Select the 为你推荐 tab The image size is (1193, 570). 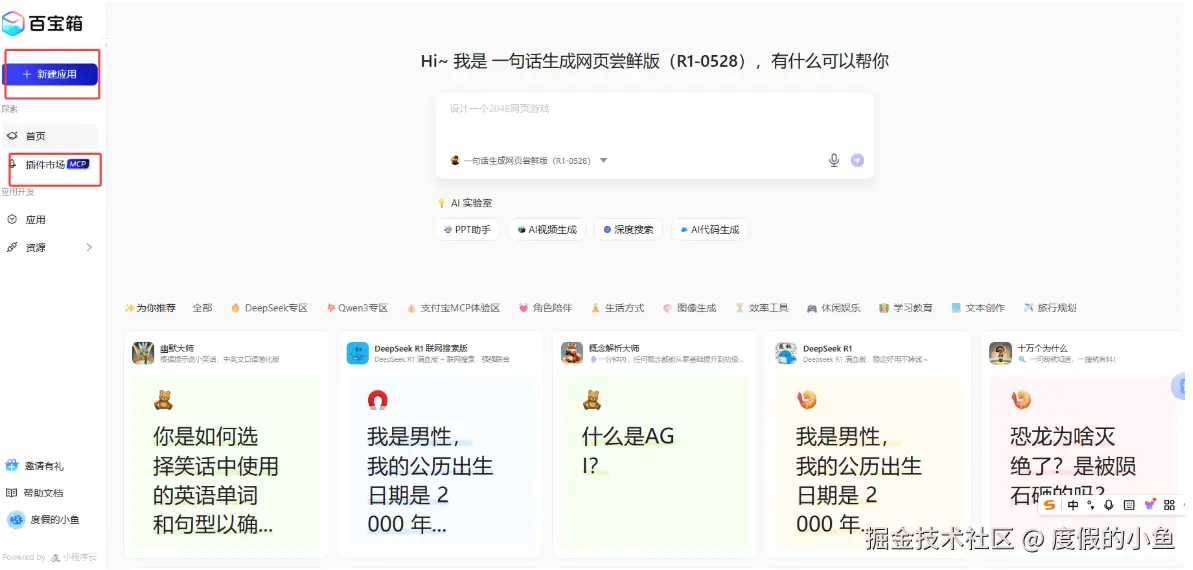(x=150, y=308)
